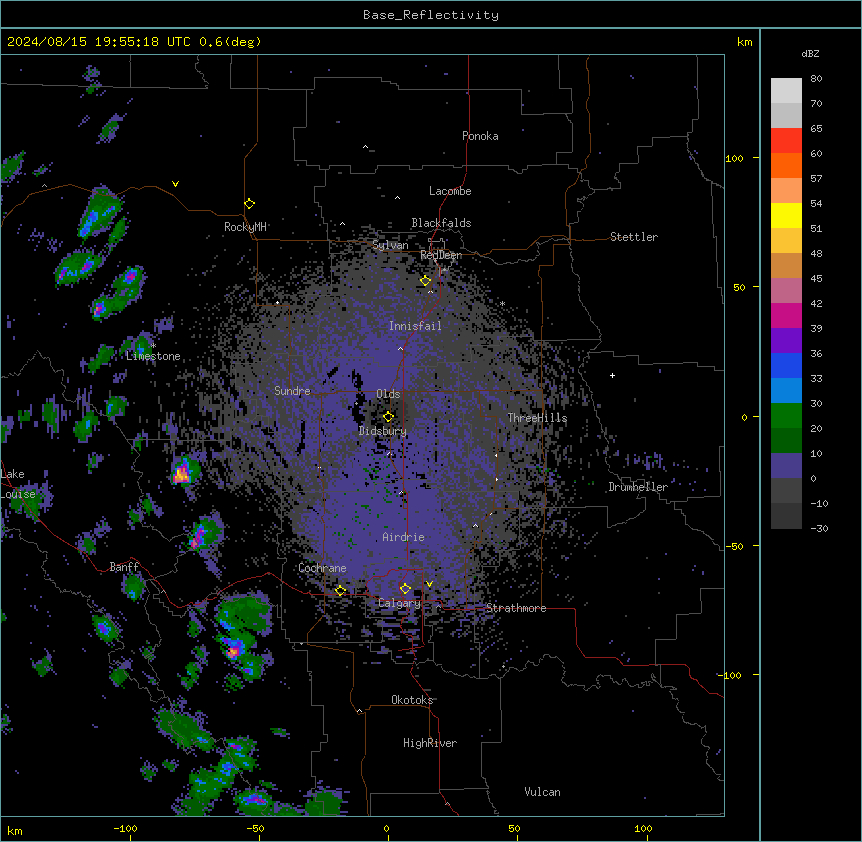
Task: Select the 0.6(deg) elevation angle text
Action: point(230,42)
